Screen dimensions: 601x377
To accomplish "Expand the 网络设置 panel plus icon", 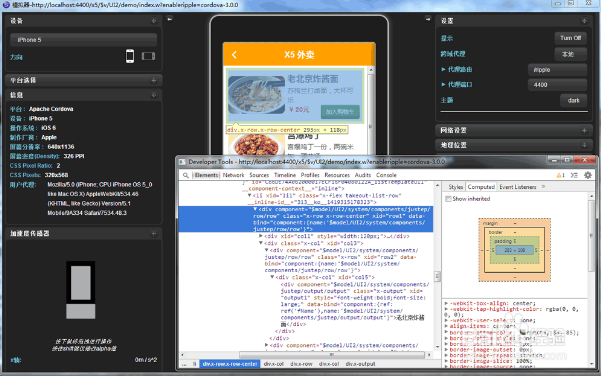I will click(584, 131).
